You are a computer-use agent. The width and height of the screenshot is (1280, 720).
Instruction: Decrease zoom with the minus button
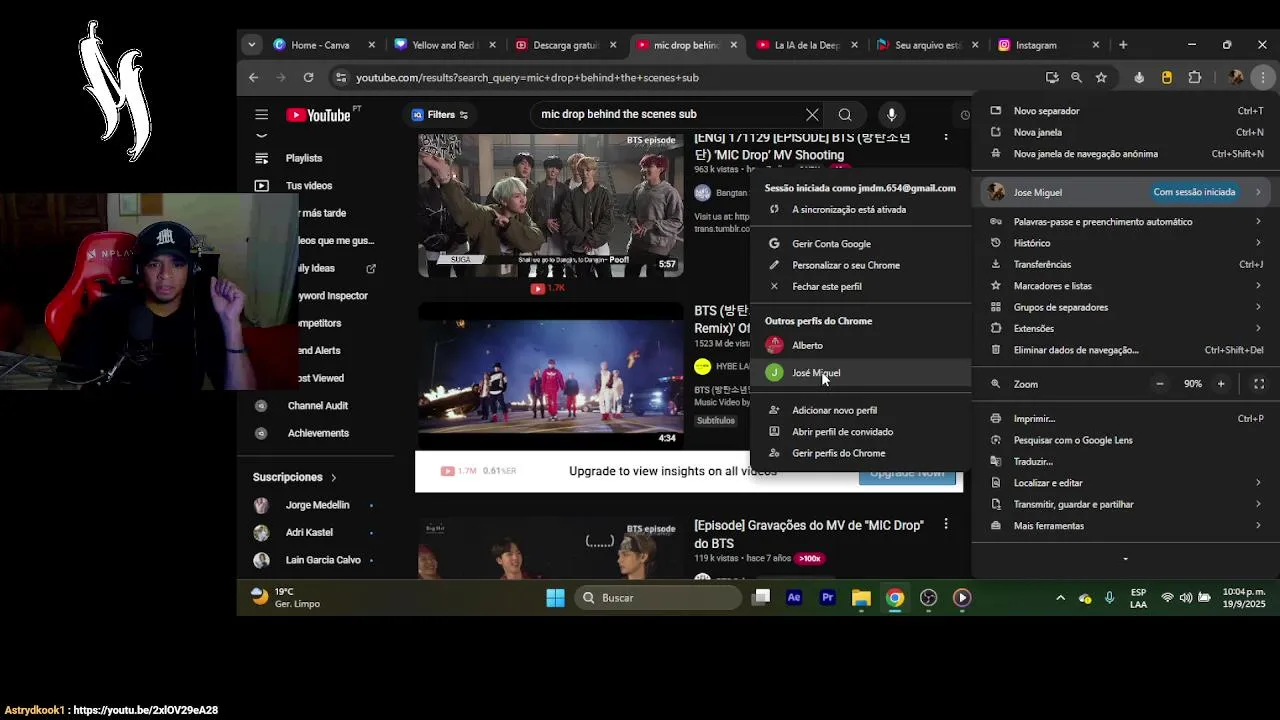[x=1160, y=384]
